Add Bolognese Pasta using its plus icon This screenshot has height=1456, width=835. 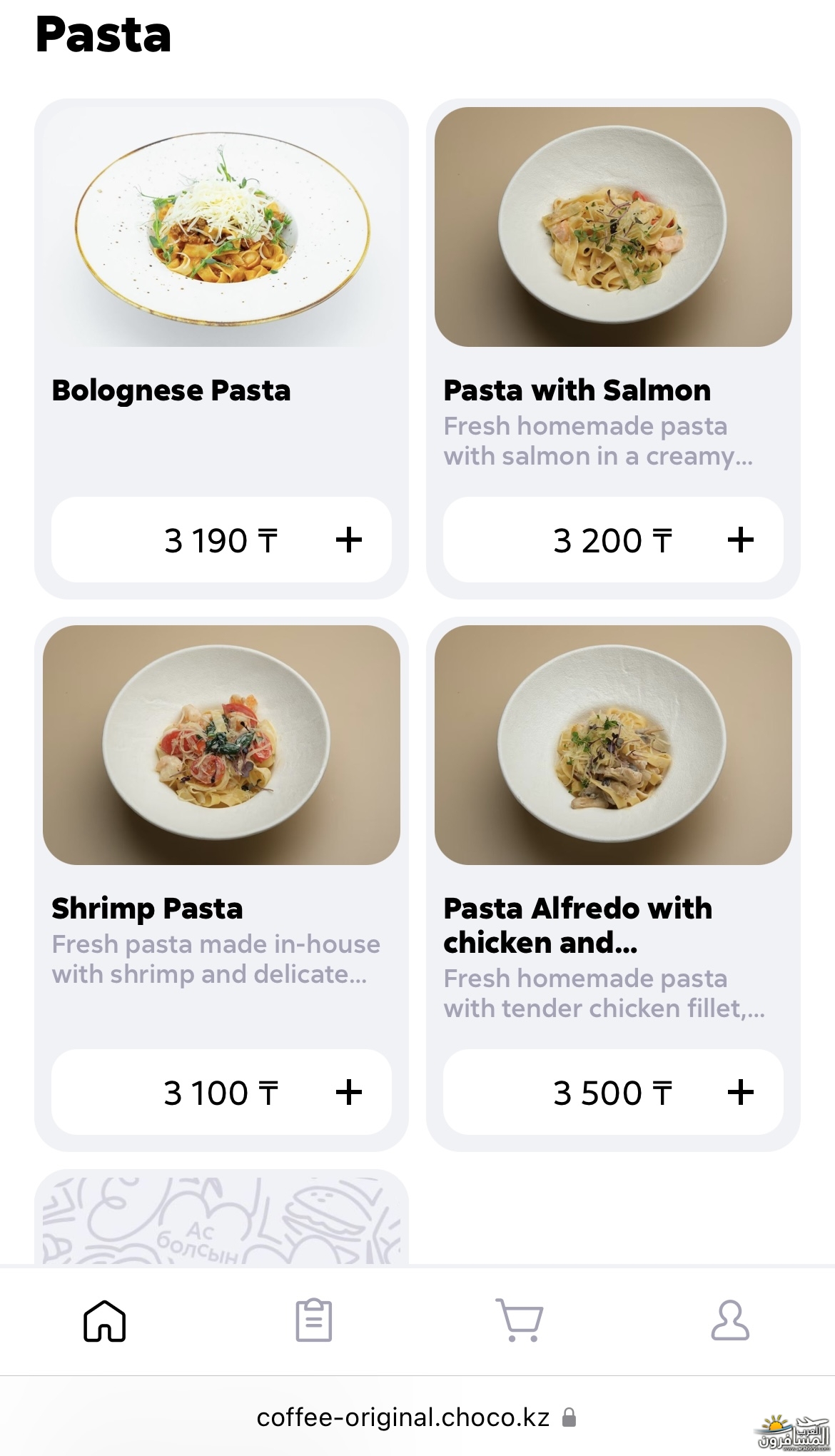coord(349,540)
